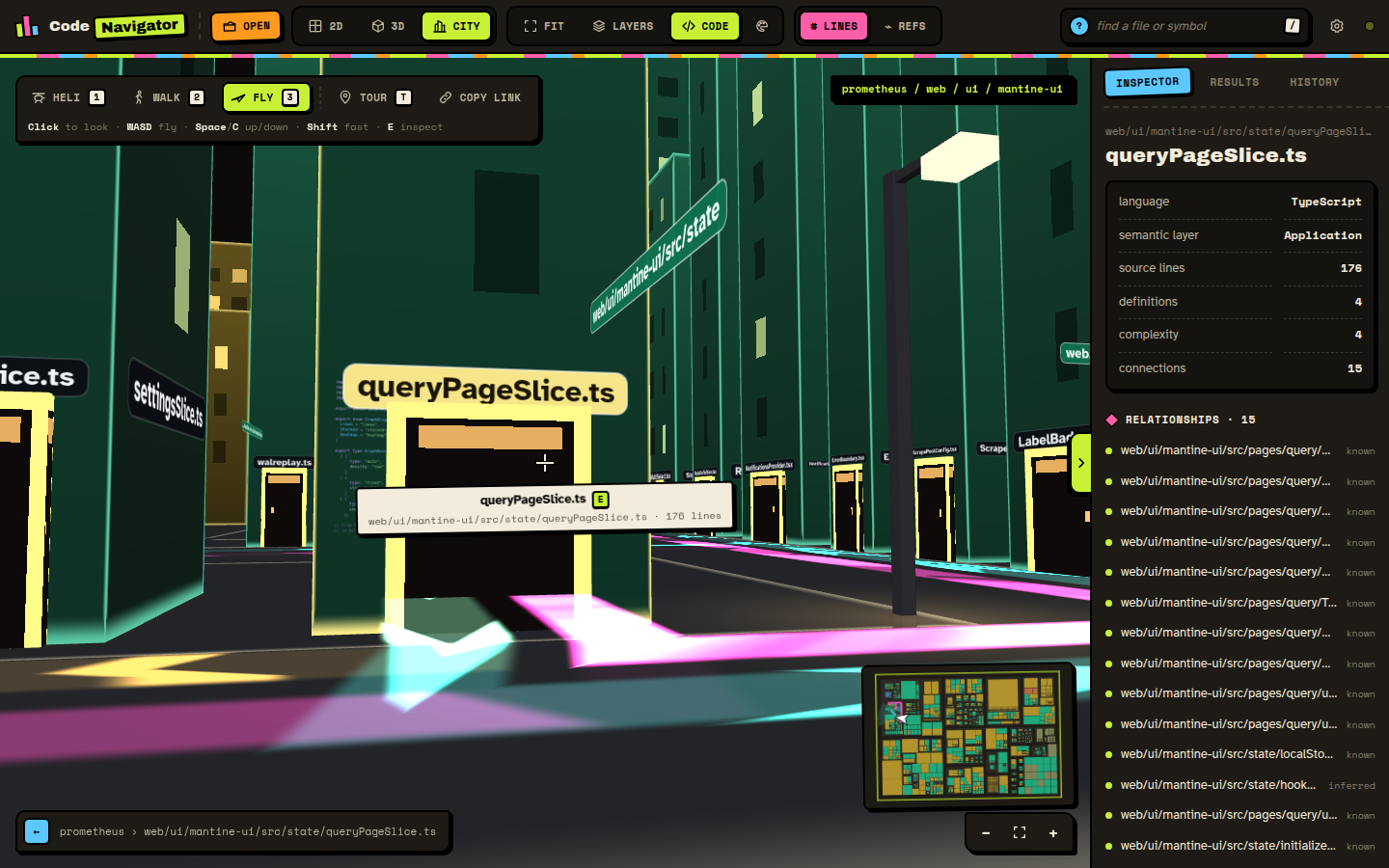Screen dimensions: 1389x868
Task: Collapse inspector panel with chevron handle
Action: coord(1080,463)
